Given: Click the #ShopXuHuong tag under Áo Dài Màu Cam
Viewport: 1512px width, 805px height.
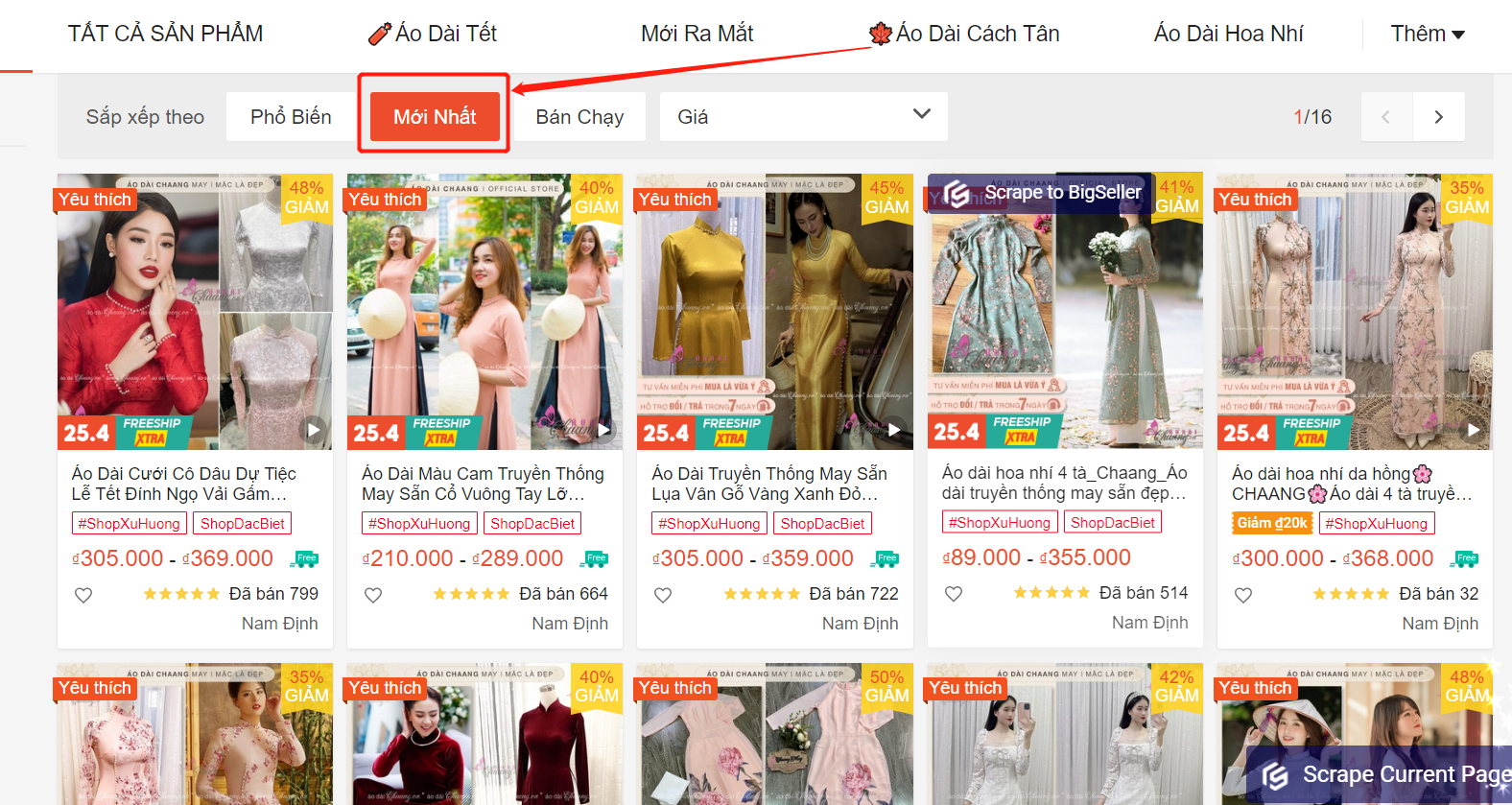Looking at the screenshot, I should click(419, 524).
